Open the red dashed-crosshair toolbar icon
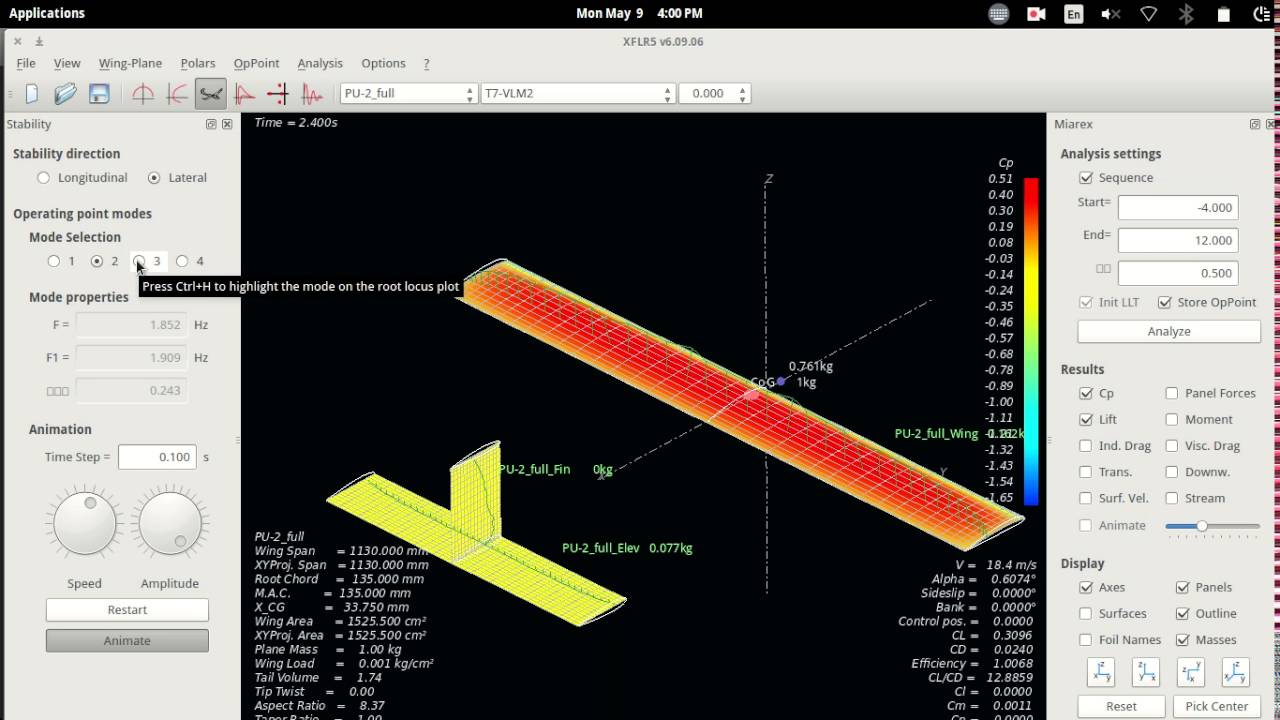 (x=278, y=94)
